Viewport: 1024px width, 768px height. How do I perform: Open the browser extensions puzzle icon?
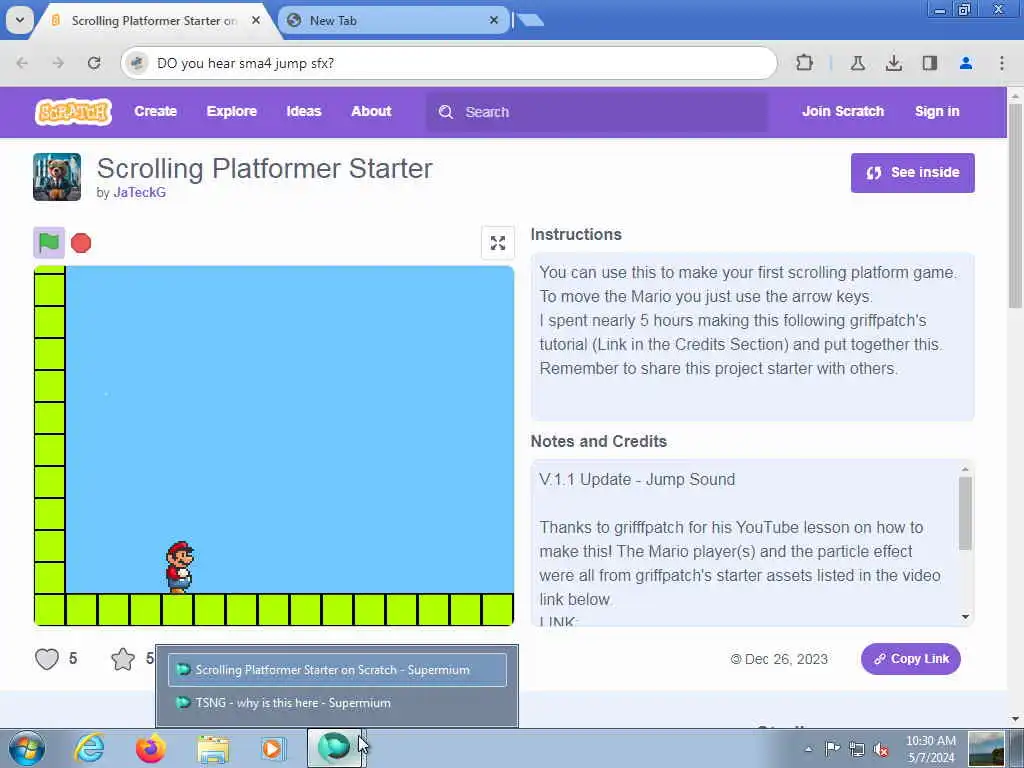tap(805, 63)
